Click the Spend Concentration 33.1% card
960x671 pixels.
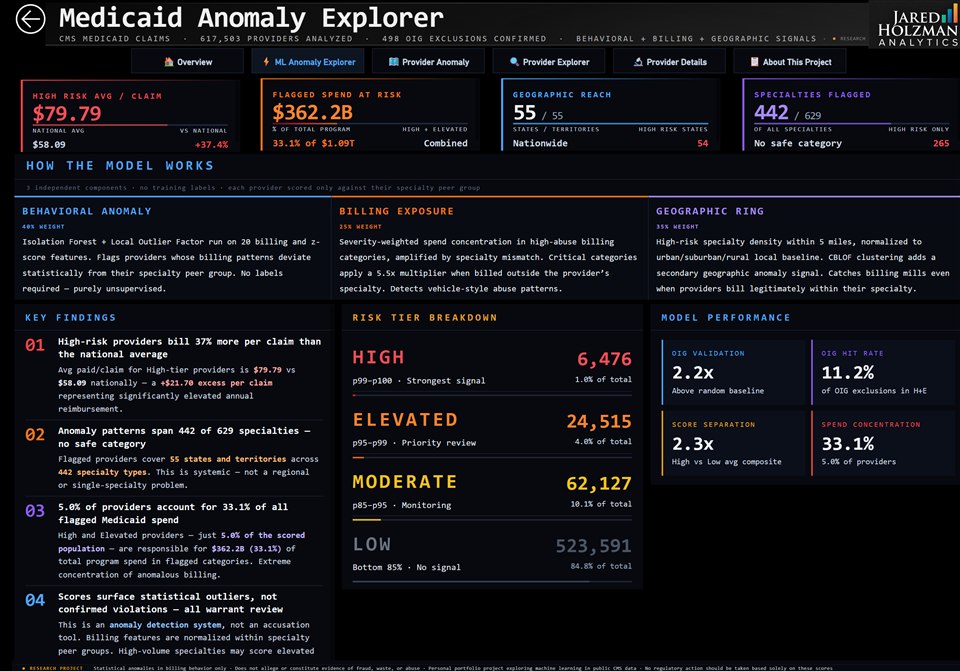coord(882,443)
